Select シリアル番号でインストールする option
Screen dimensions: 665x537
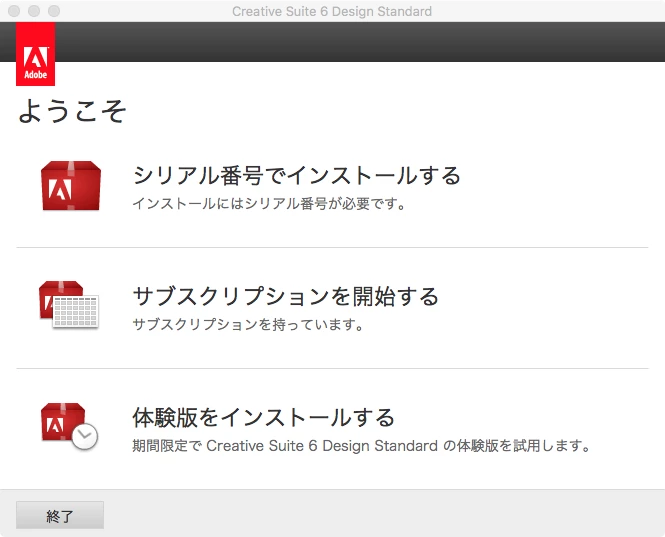[297, 176]
